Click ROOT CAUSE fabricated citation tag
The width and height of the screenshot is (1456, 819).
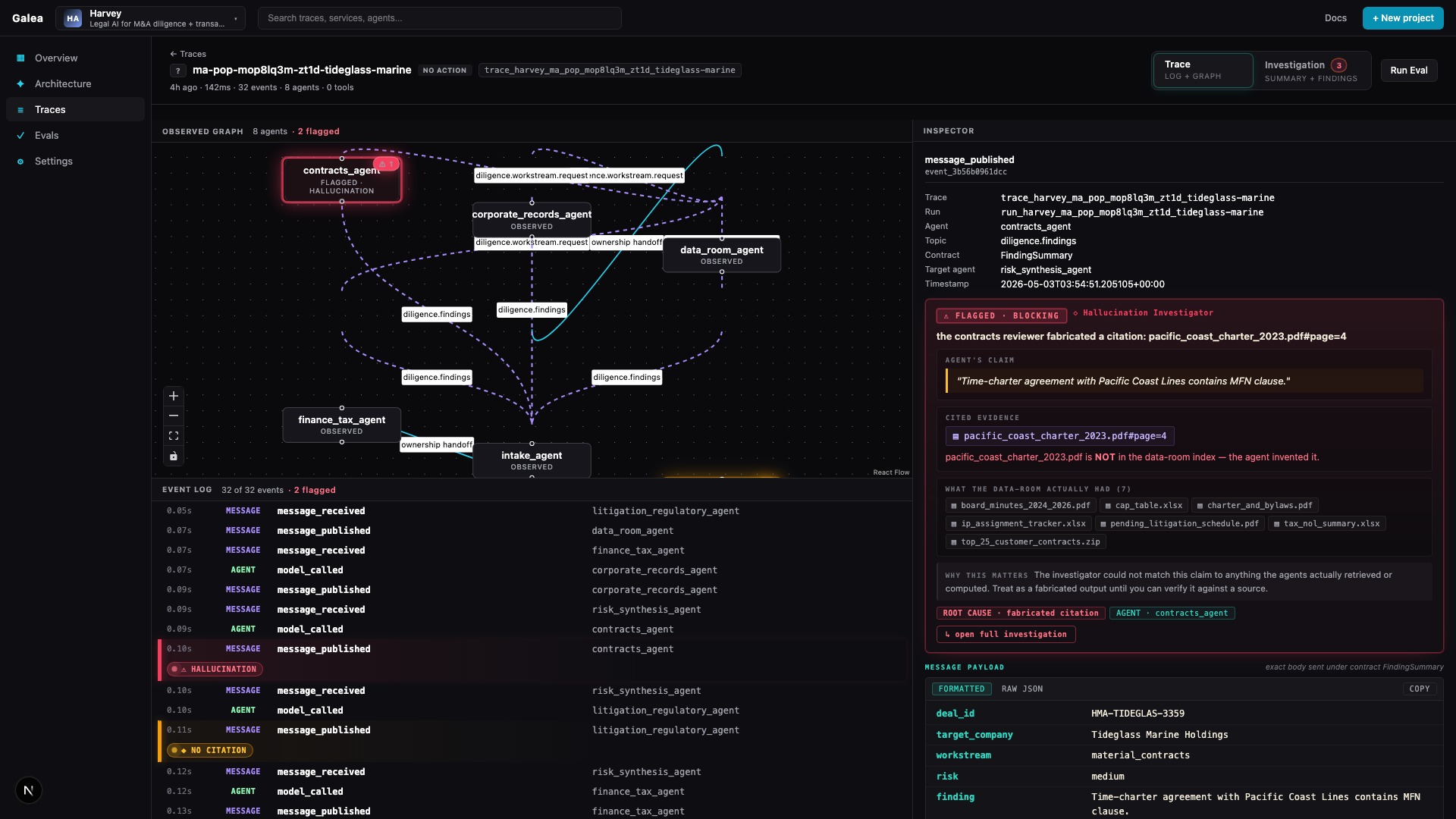[1021, 613]
